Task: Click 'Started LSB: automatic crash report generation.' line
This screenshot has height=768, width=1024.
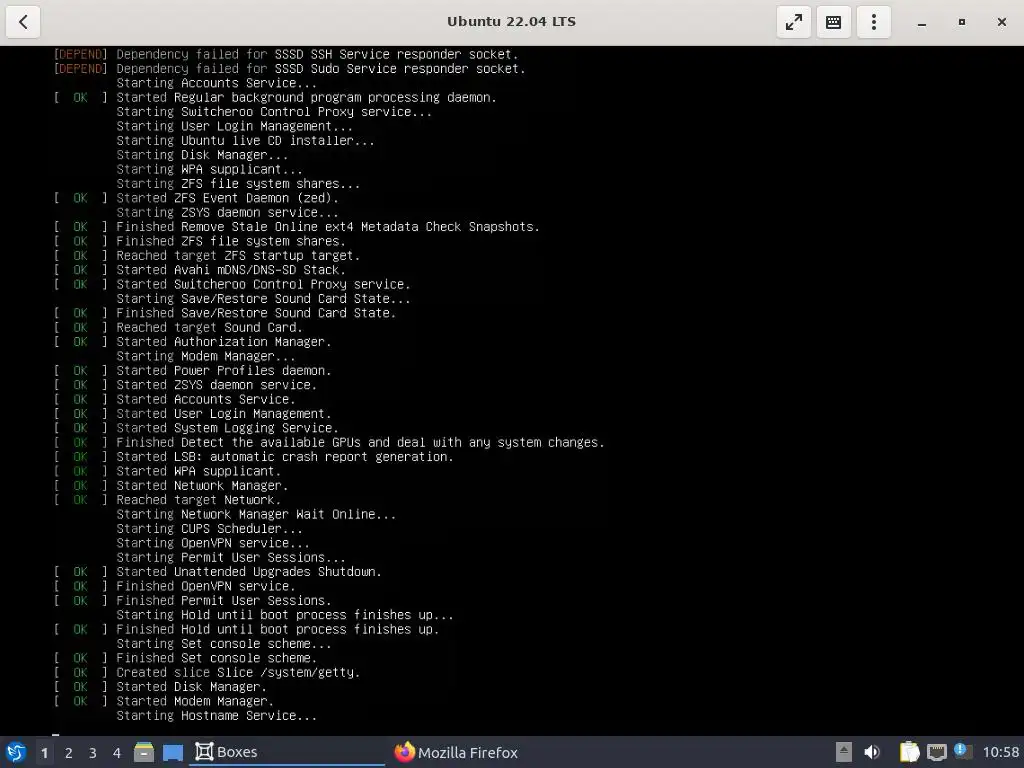Action: pyautogui.click(x=285, y=457)
